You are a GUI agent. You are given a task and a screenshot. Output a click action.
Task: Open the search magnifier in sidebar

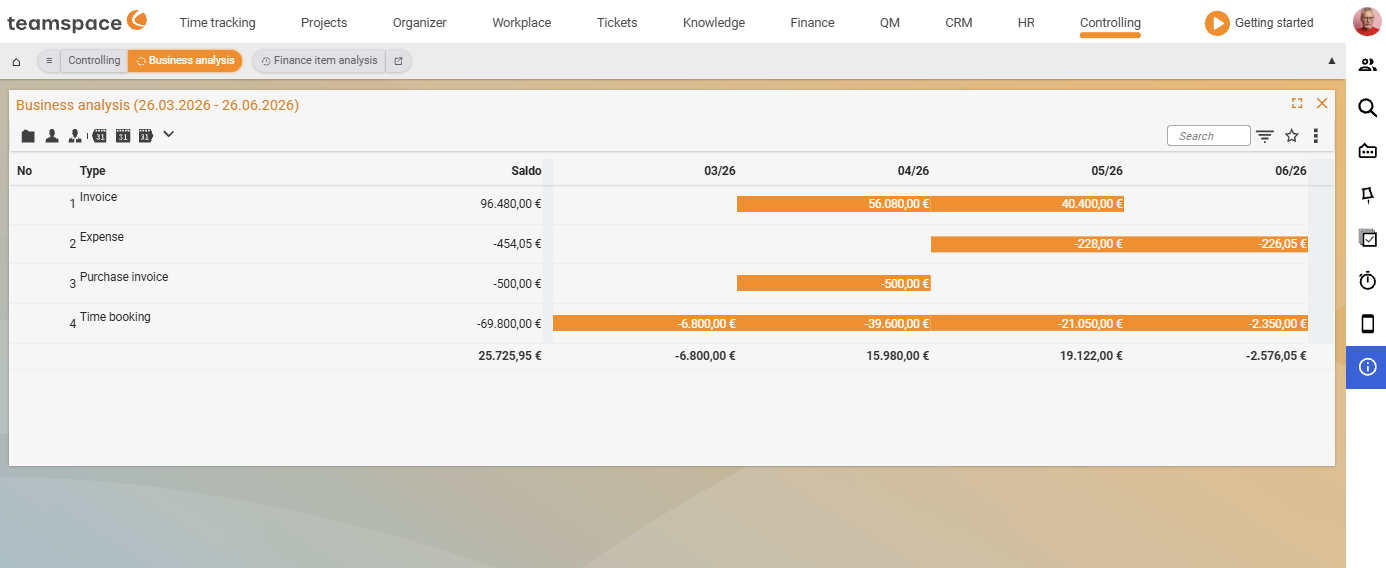point(1368,108)
